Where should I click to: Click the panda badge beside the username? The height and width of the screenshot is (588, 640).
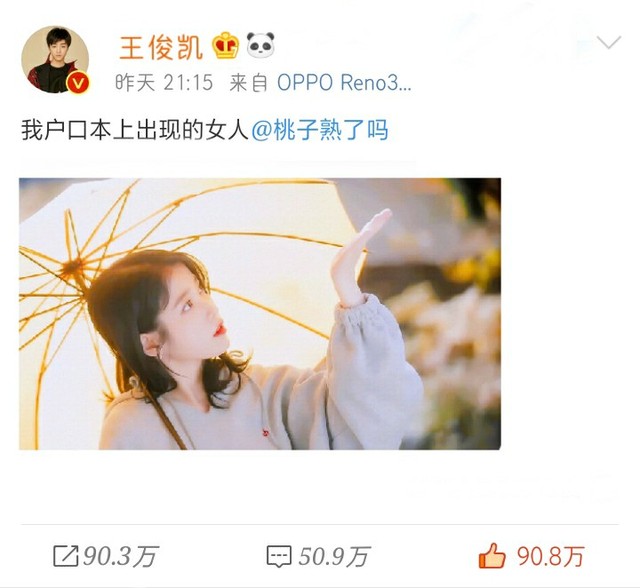point(260,45)
